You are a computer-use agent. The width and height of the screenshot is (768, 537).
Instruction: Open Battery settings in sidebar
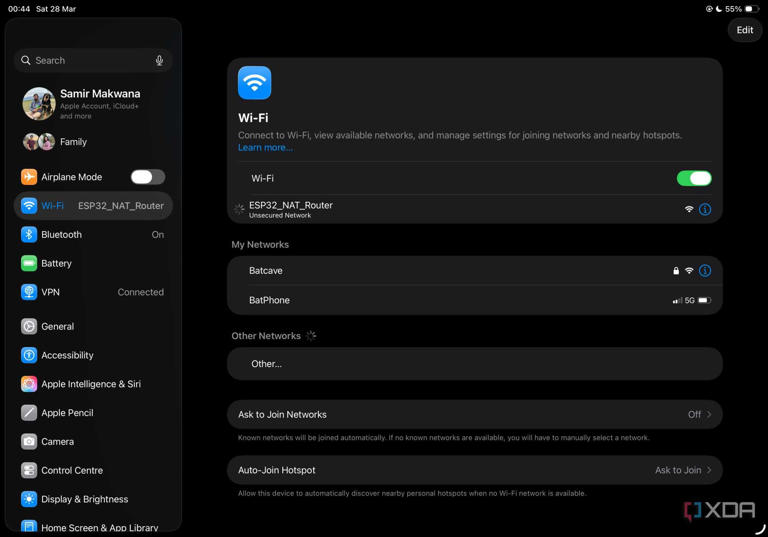click(93, 264)
